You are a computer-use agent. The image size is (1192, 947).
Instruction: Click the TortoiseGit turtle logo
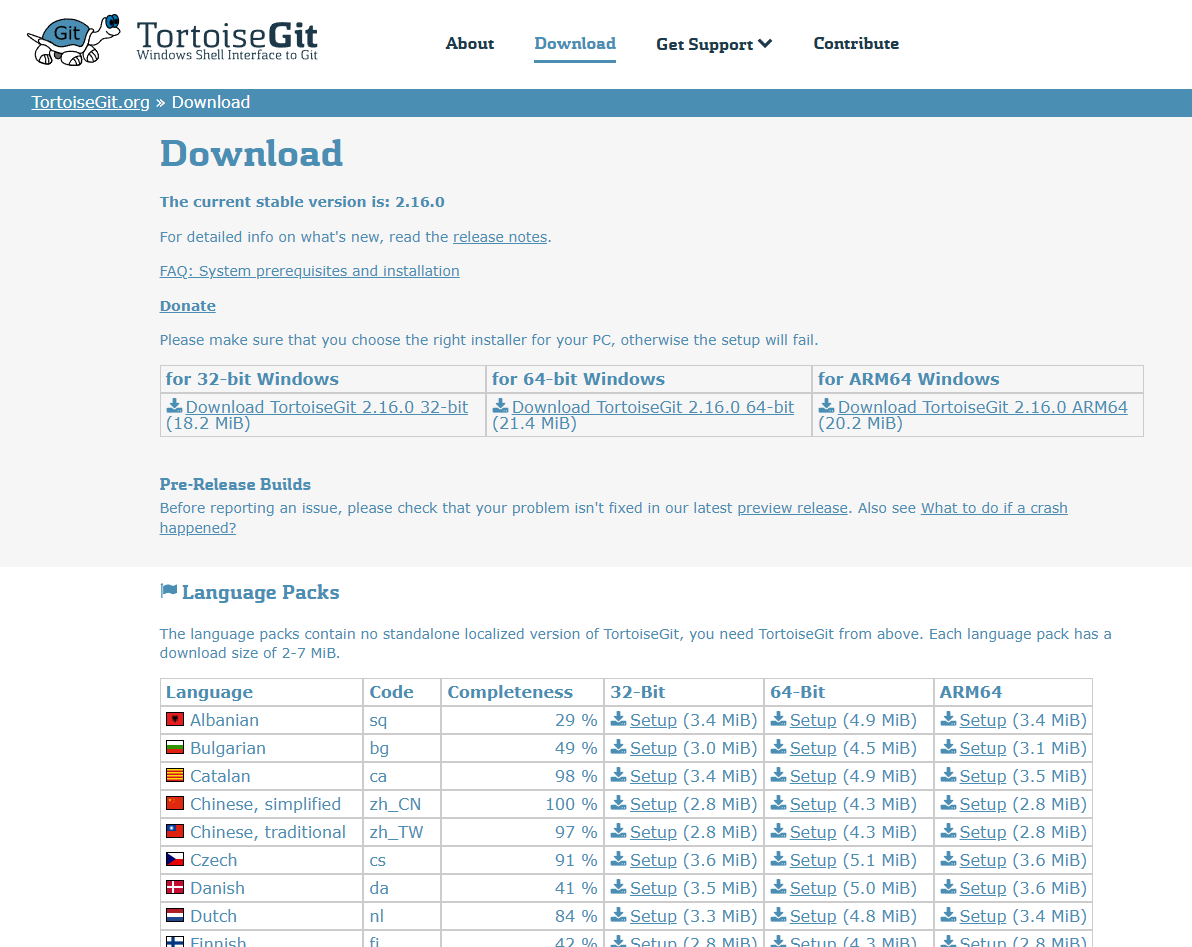[74, 40]
